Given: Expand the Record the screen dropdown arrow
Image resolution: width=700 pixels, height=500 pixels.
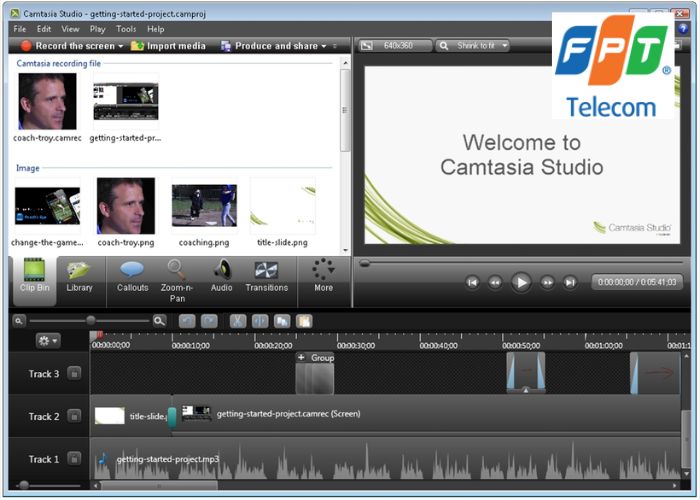Looking at the screenshot, I should 121,46.
